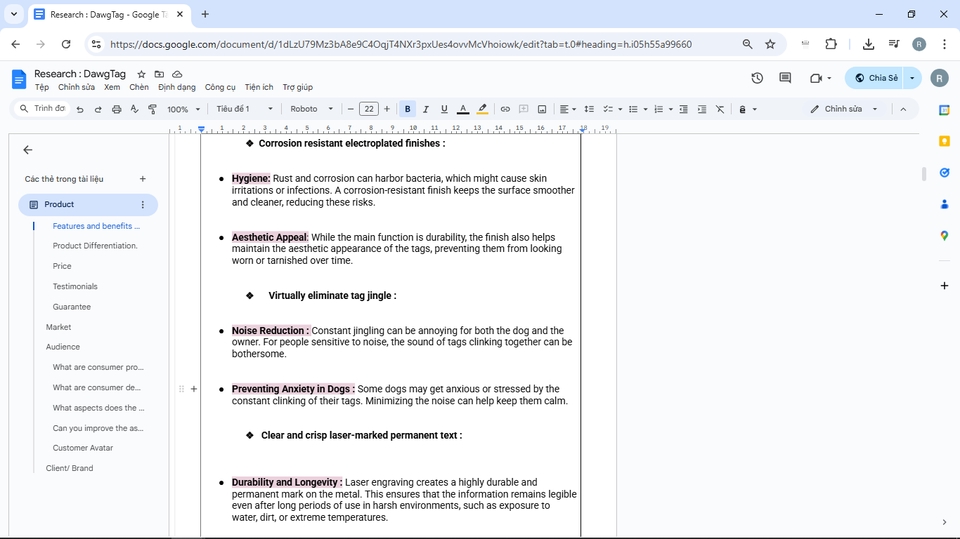The image size is (960, 539).
Task: Click the undo arrow icon
Action: click(x=80, y=109)
